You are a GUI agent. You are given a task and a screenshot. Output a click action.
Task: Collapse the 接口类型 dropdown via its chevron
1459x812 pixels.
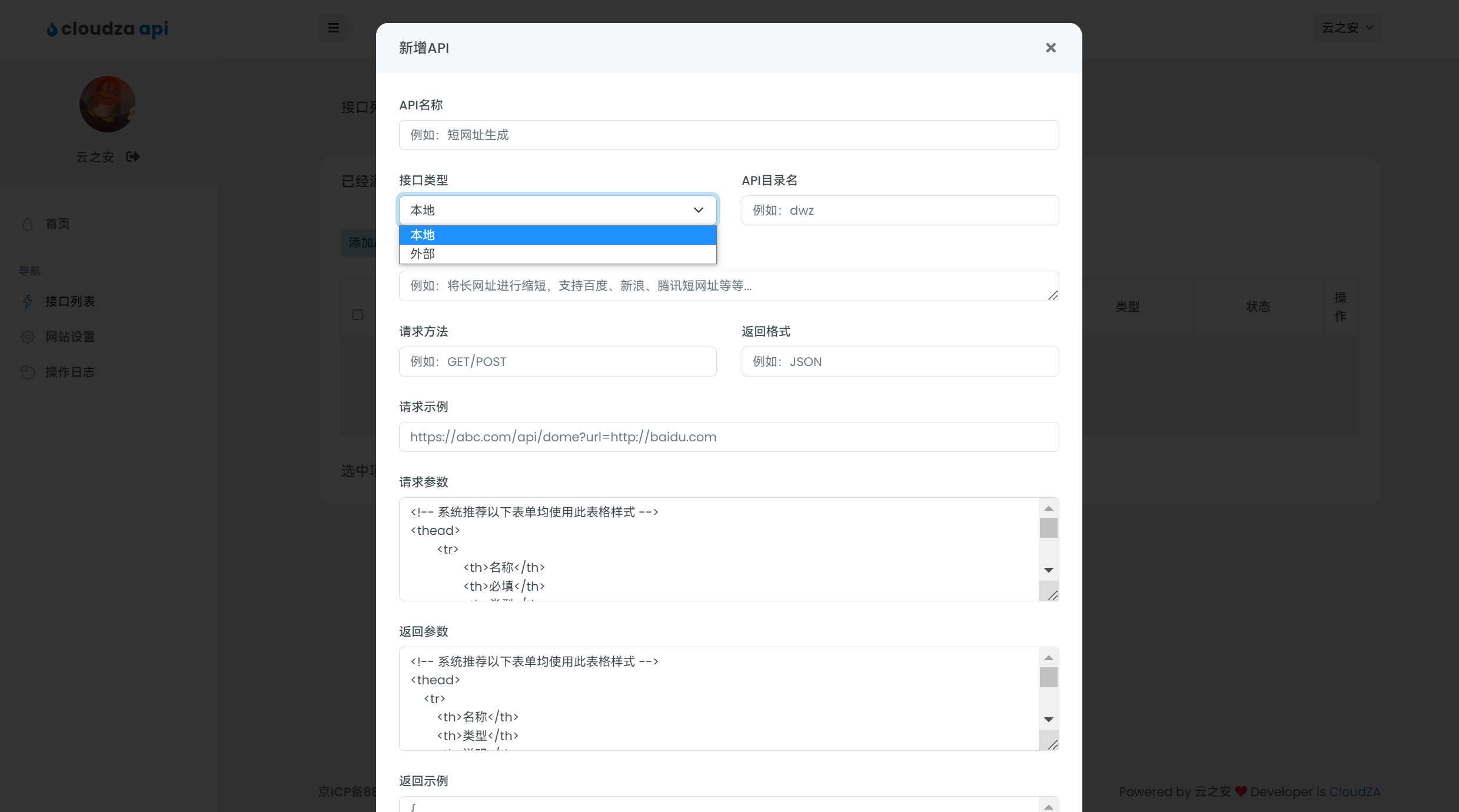(x=698, y=210)
